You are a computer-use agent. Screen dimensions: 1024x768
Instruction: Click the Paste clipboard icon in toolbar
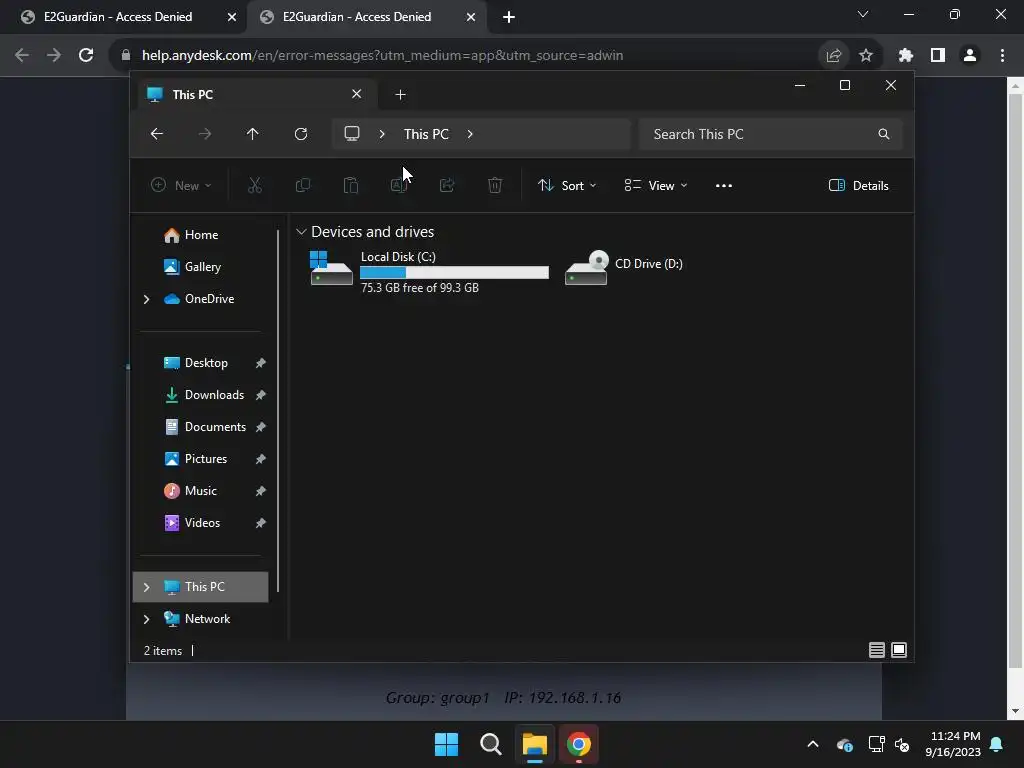pos(351,185)
